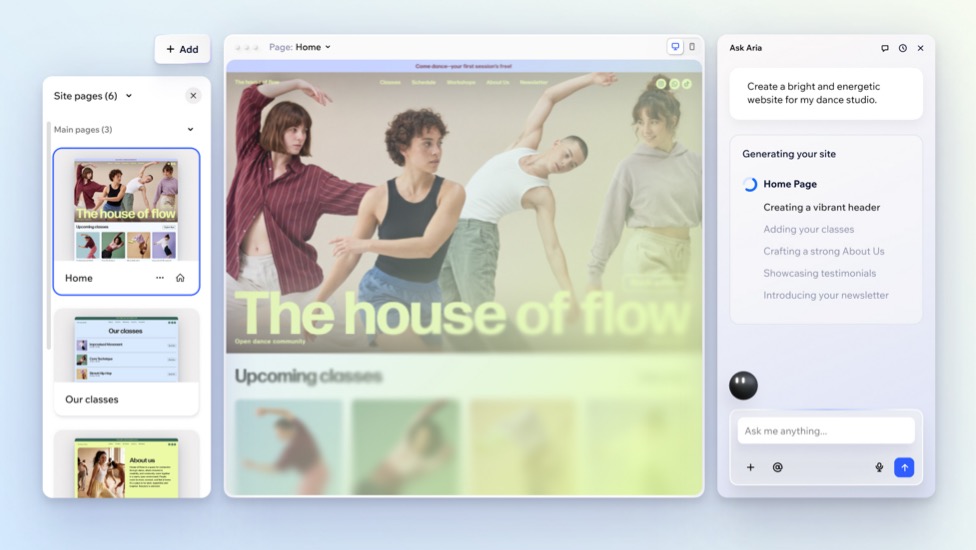Select the Our classes page thumbnail
This screenshot has height=550, width=976.
click(x=126, y=348)
